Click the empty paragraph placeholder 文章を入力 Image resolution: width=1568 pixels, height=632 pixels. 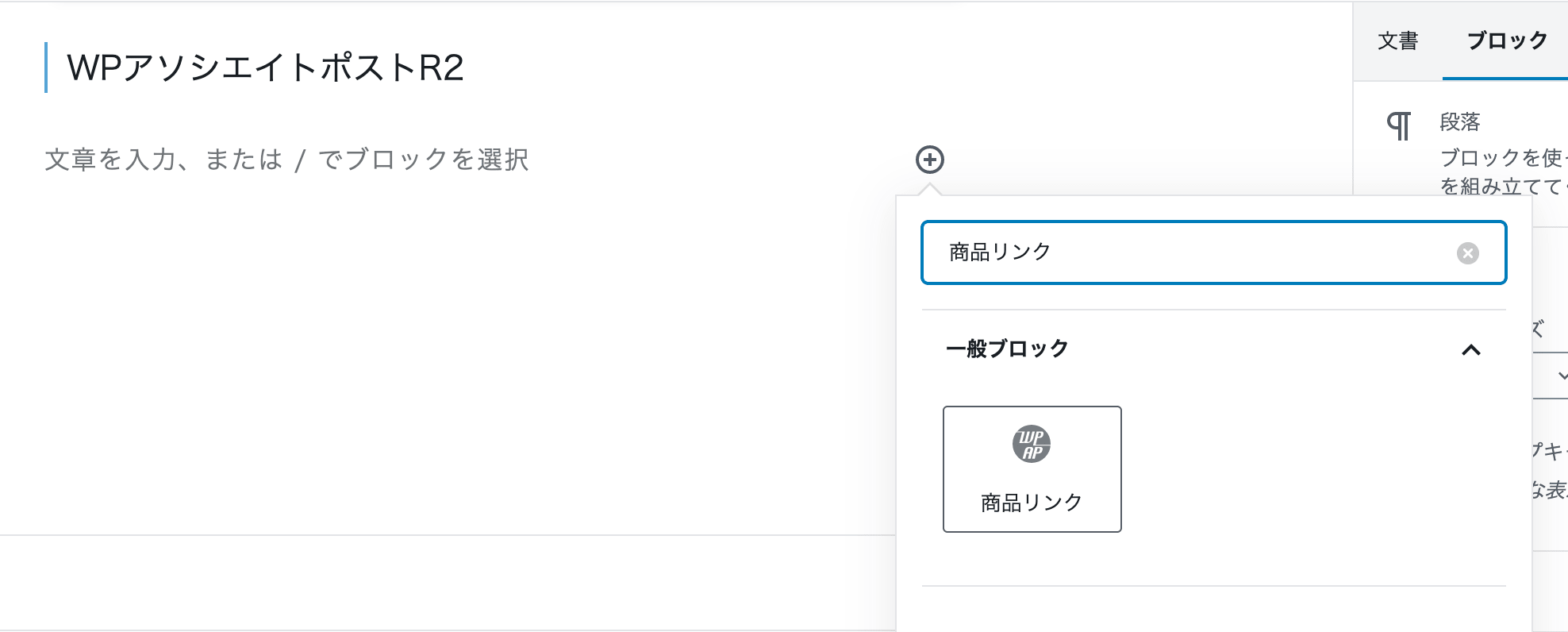click(x=286, y=160)
